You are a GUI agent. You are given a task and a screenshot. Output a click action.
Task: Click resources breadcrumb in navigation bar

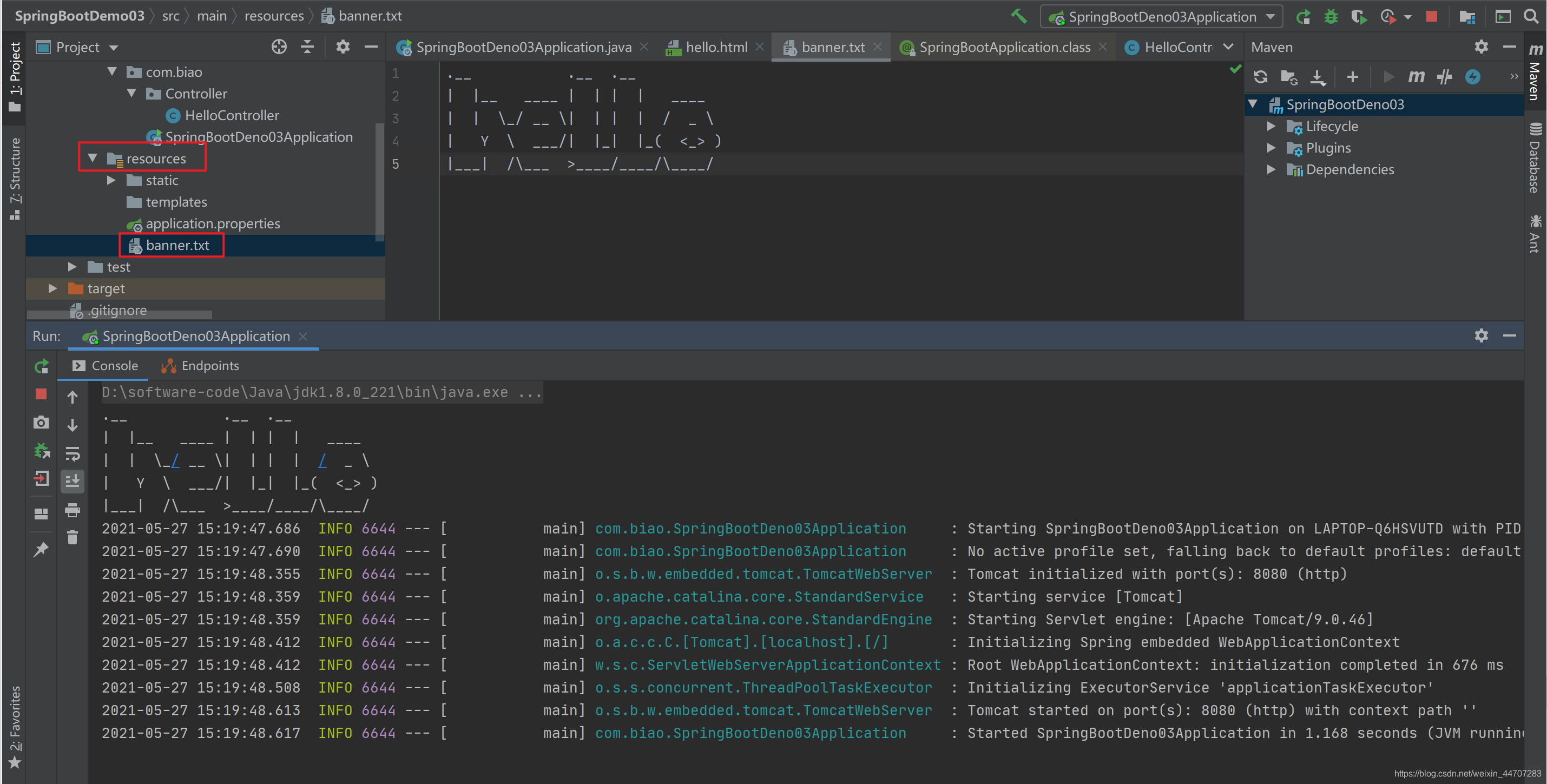coord(274,16)
